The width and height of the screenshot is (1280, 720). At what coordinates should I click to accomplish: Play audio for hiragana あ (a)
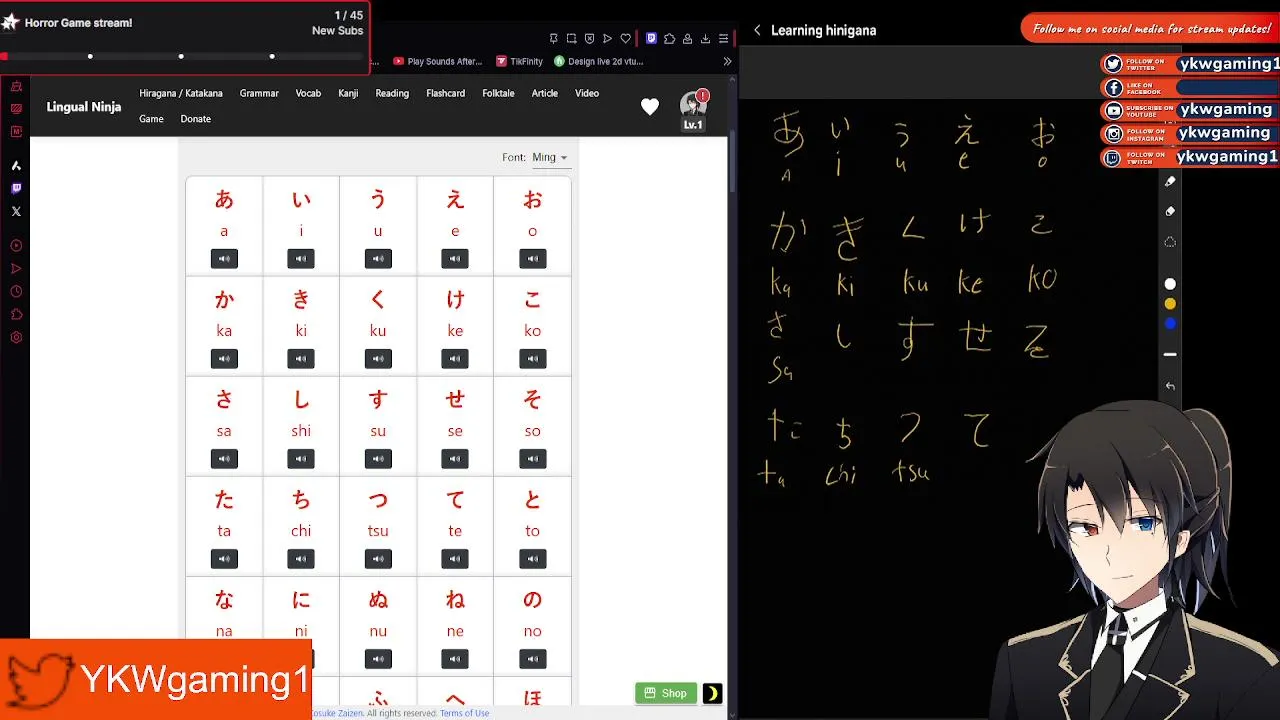point(224,259)
